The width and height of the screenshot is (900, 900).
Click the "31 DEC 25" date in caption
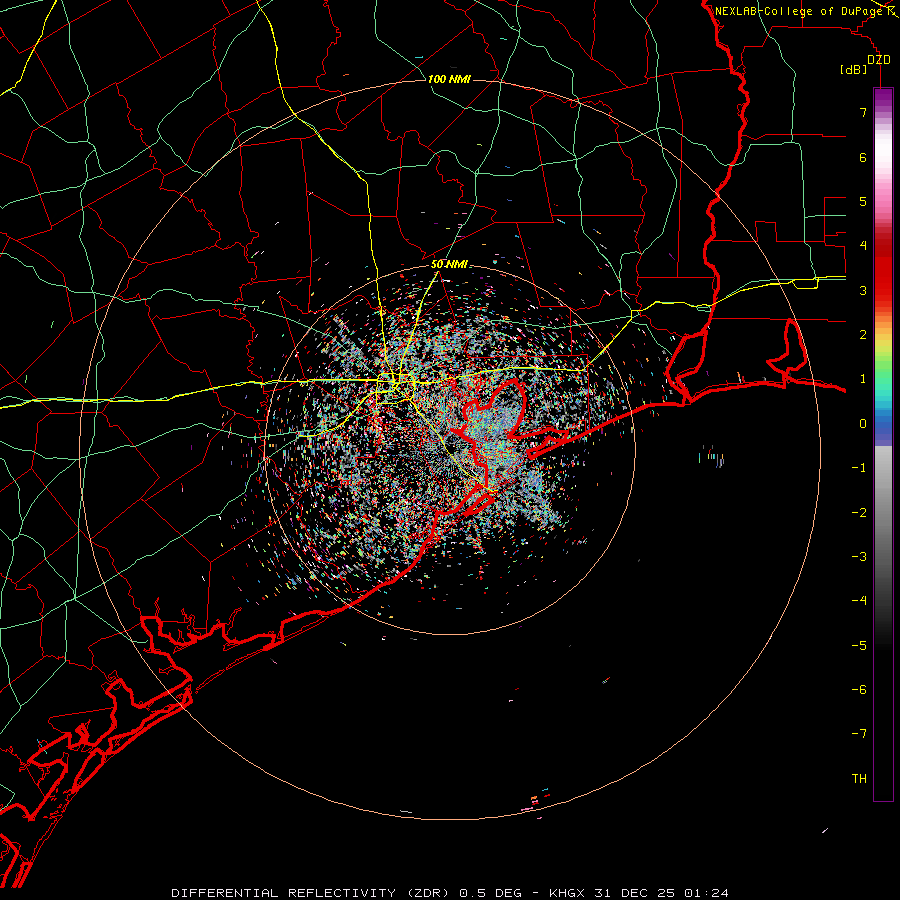633,893
